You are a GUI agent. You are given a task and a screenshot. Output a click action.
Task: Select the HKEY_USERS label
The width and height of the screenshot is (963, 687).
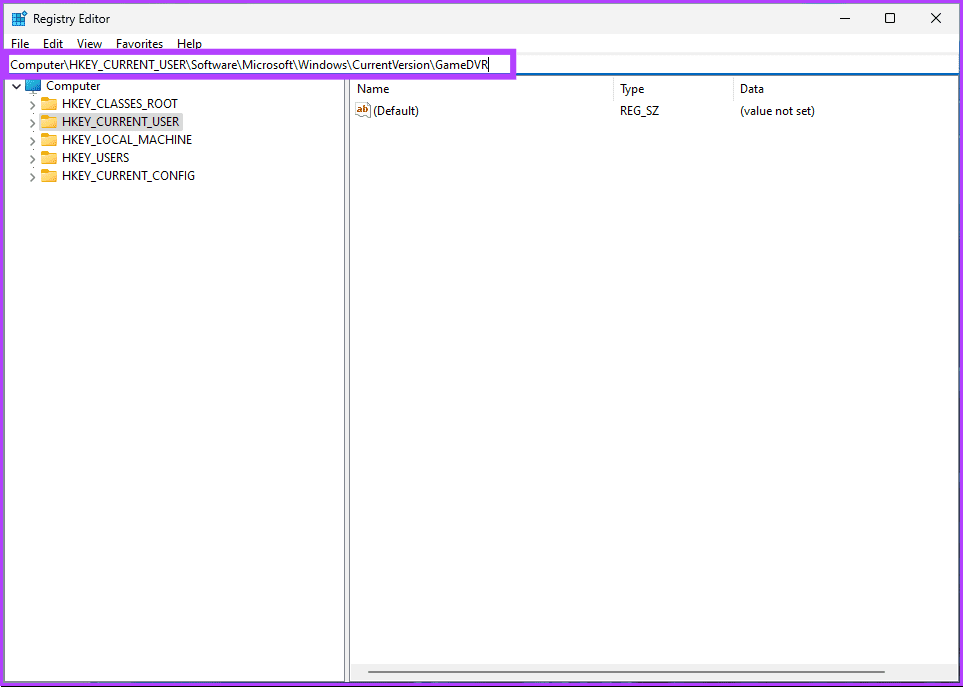96,158
